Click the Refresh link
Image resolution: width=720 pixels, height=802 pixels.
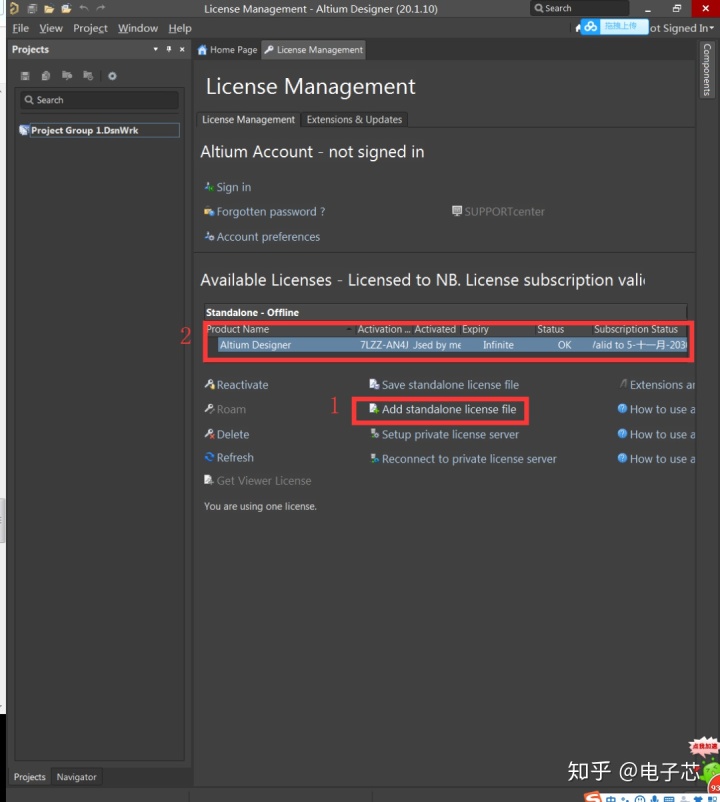235,457
